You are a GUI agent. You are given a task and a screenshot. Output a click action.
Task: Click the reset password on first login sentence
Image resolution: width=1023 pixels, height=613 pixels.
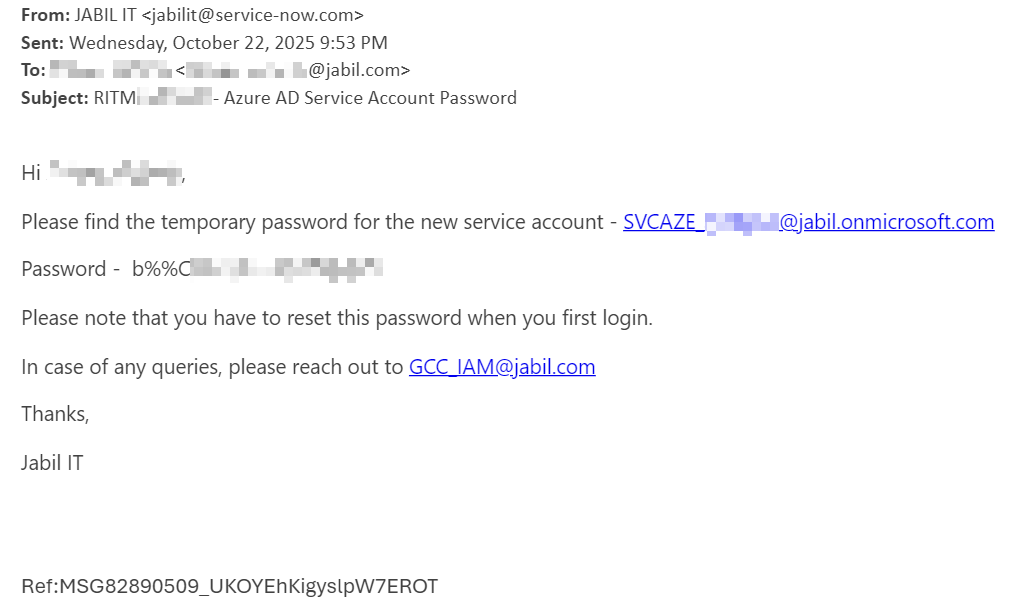(336, 319)
